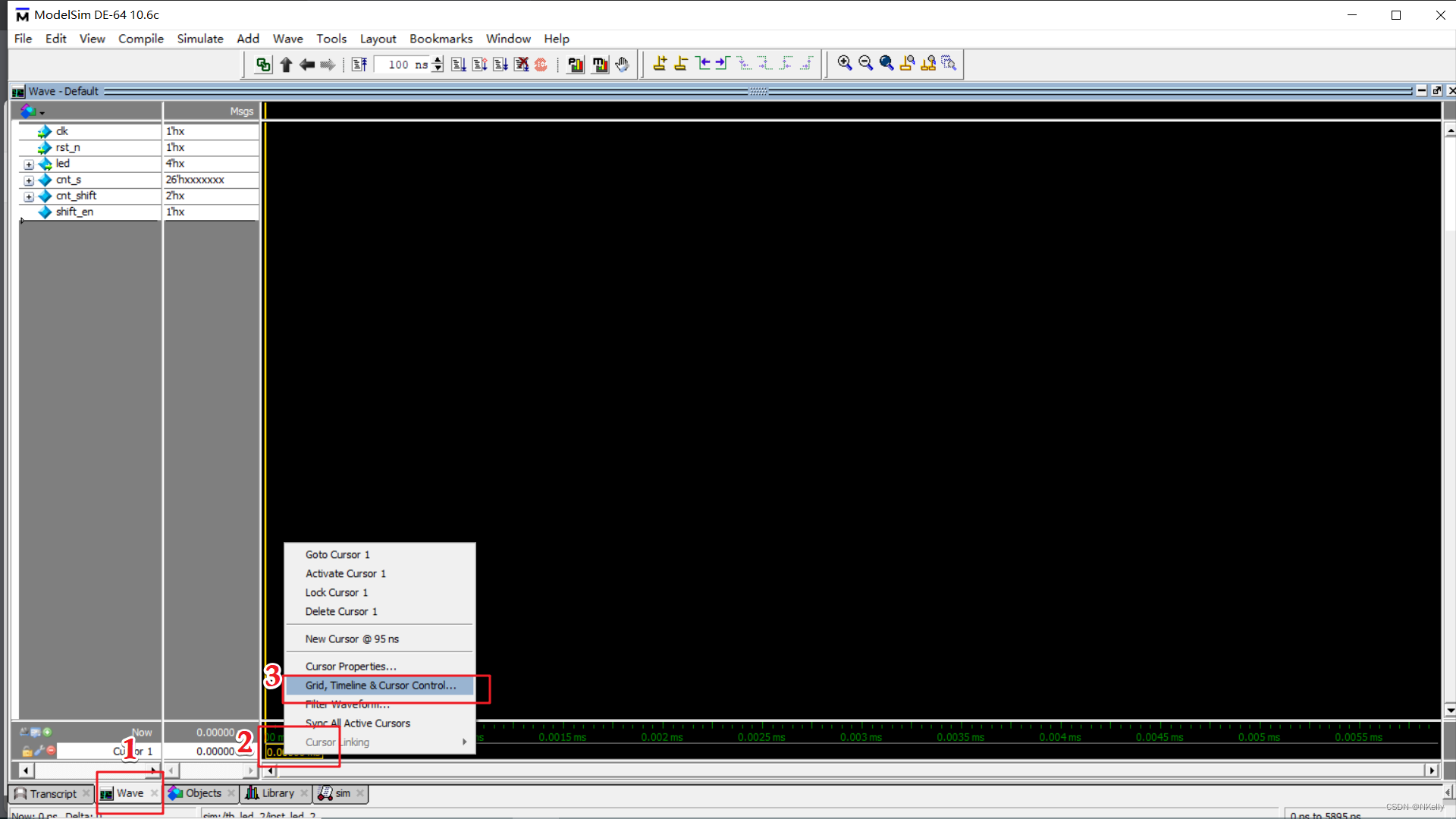Toggle the lock icon for Cursor 1

point(27,751)
